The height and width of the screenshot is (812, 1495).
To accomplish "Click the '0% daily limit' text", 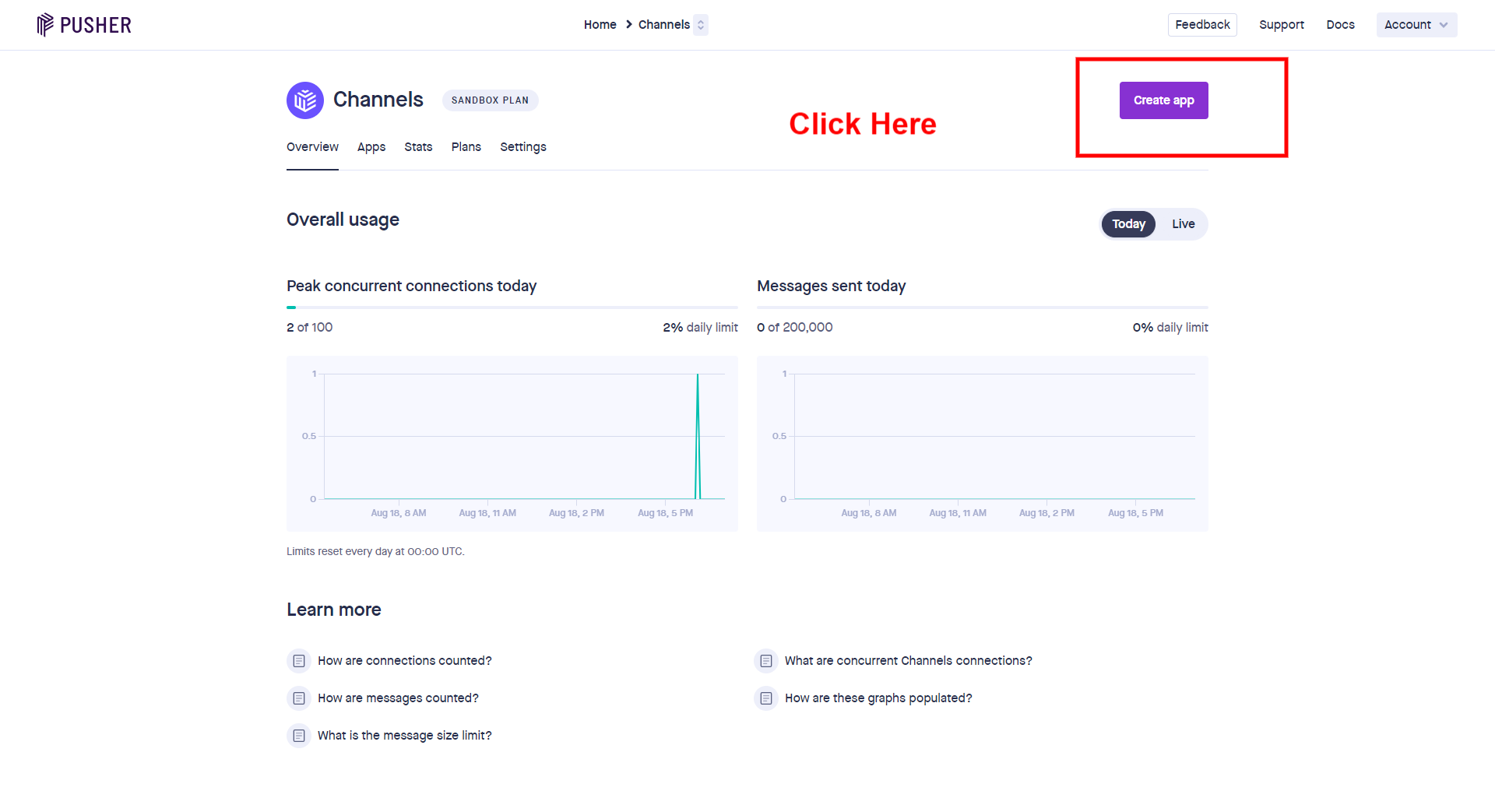I will coord(1170,328).
